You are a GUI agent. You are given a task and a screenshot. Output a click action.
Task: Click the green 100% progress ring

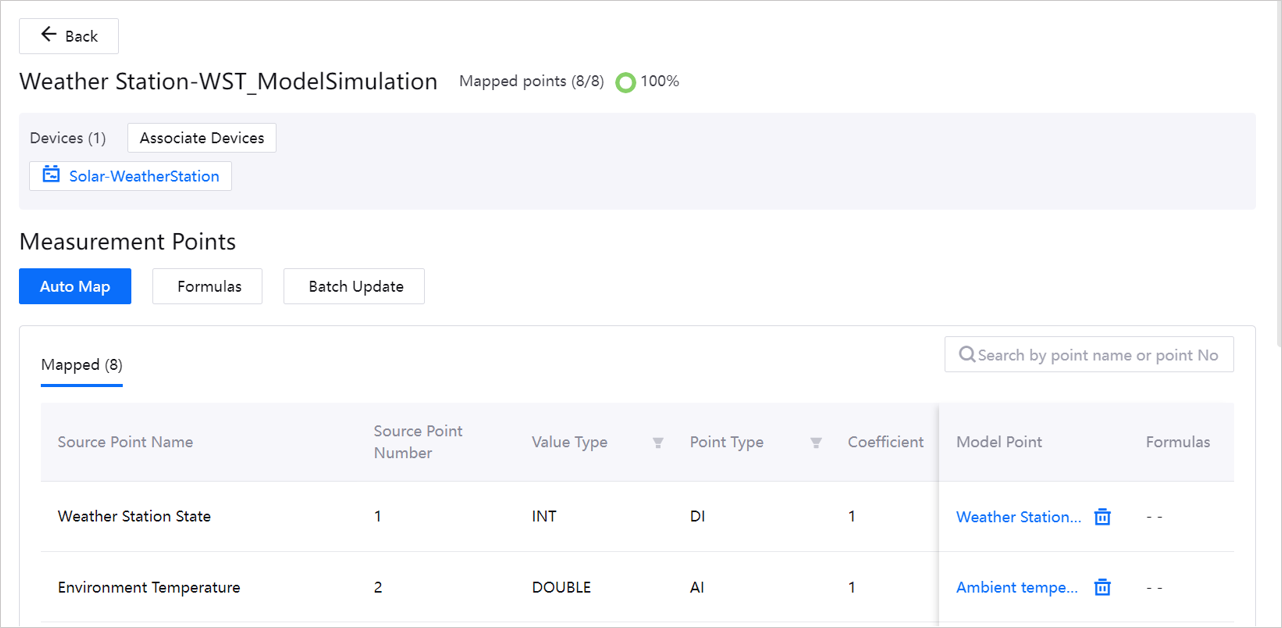(625, 82)
